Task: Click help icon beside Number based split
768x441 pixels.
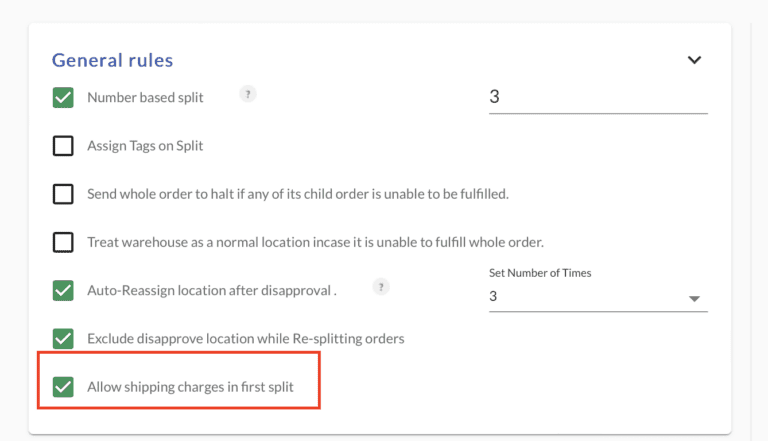Action: tap(248, 94)
